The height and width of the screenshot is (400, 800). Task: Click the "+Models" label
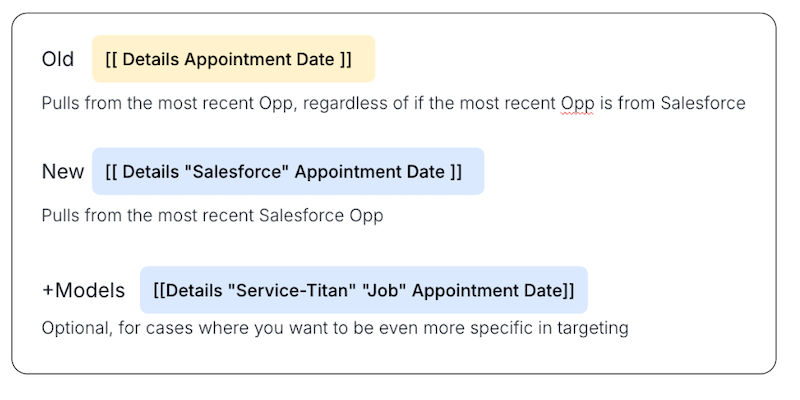click(83, 290)
